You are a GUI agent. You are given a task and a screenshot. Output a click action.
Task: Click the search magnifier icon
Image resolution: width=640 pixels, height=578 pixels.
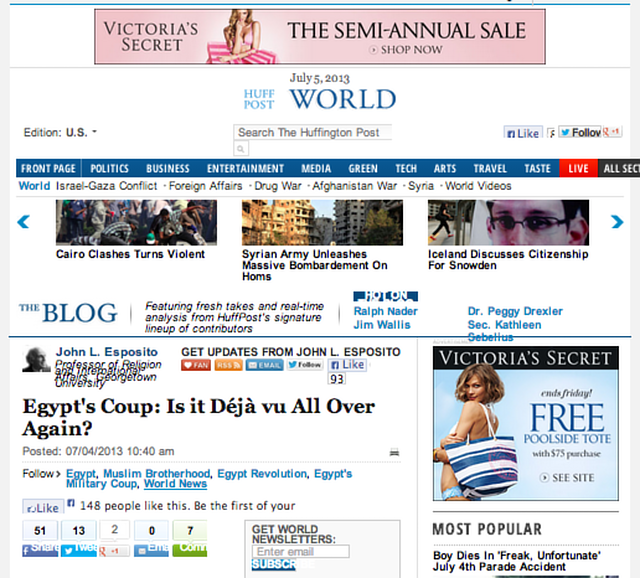coord(241,149)
